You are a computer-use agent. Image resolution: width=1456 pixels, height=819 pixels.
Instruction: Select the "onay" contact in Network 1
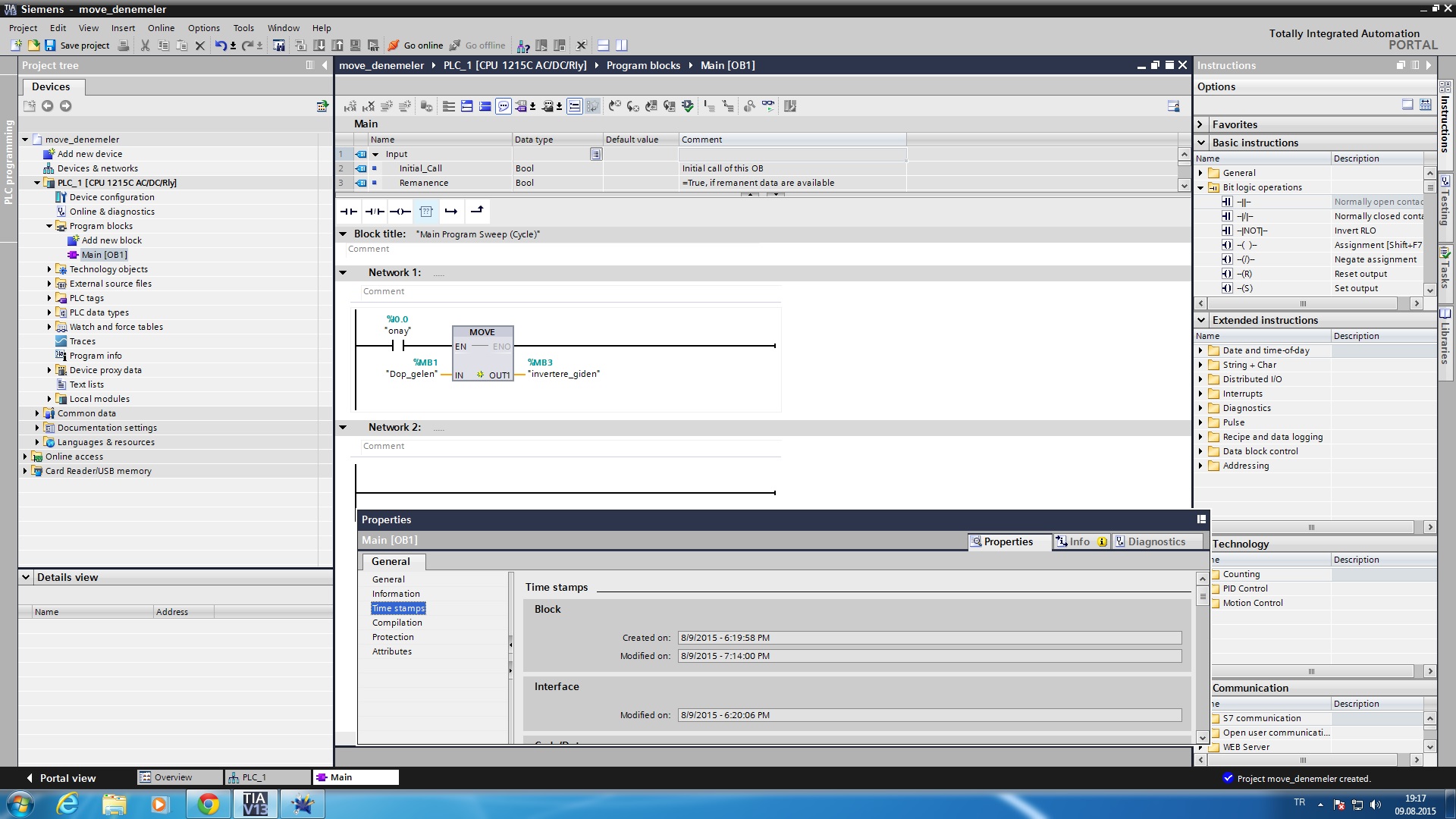coord(397,346)
